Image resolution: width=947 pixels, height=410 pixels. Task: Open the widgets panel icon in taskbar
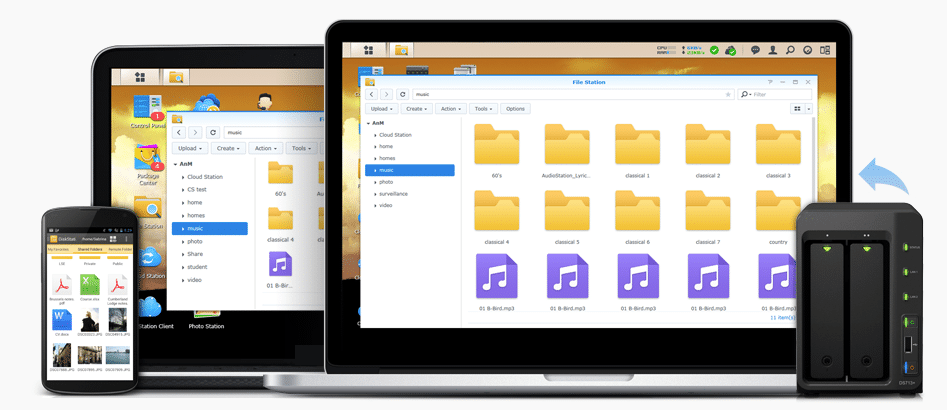point(825,50)
